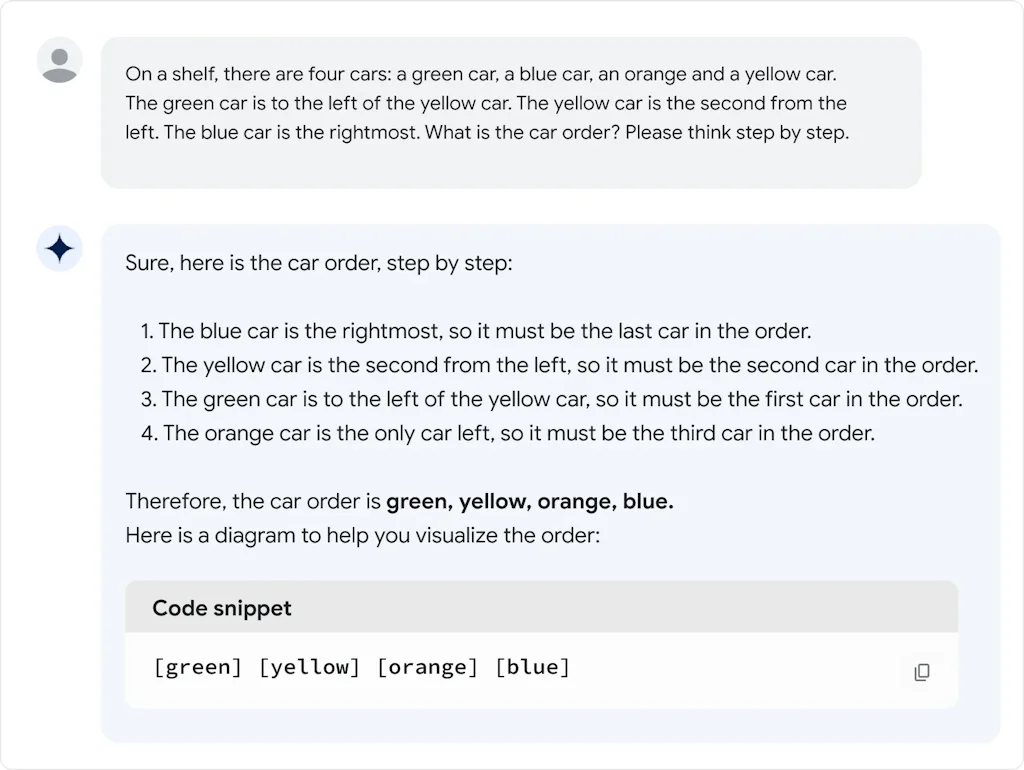Click the word [green] in the code block
This screenshot has height=770, width=1024.
point(198,667)
